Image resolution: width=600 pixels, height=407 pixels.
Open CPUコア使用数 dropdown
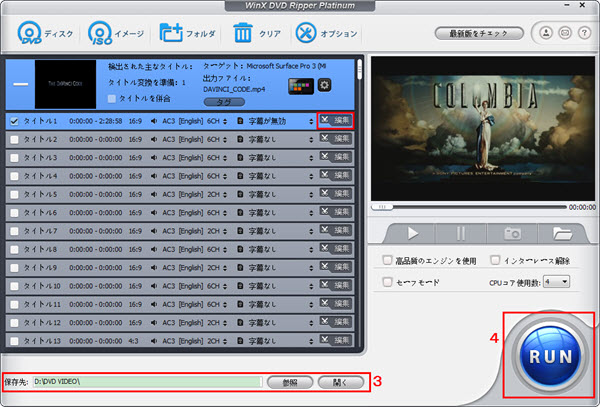557,282
